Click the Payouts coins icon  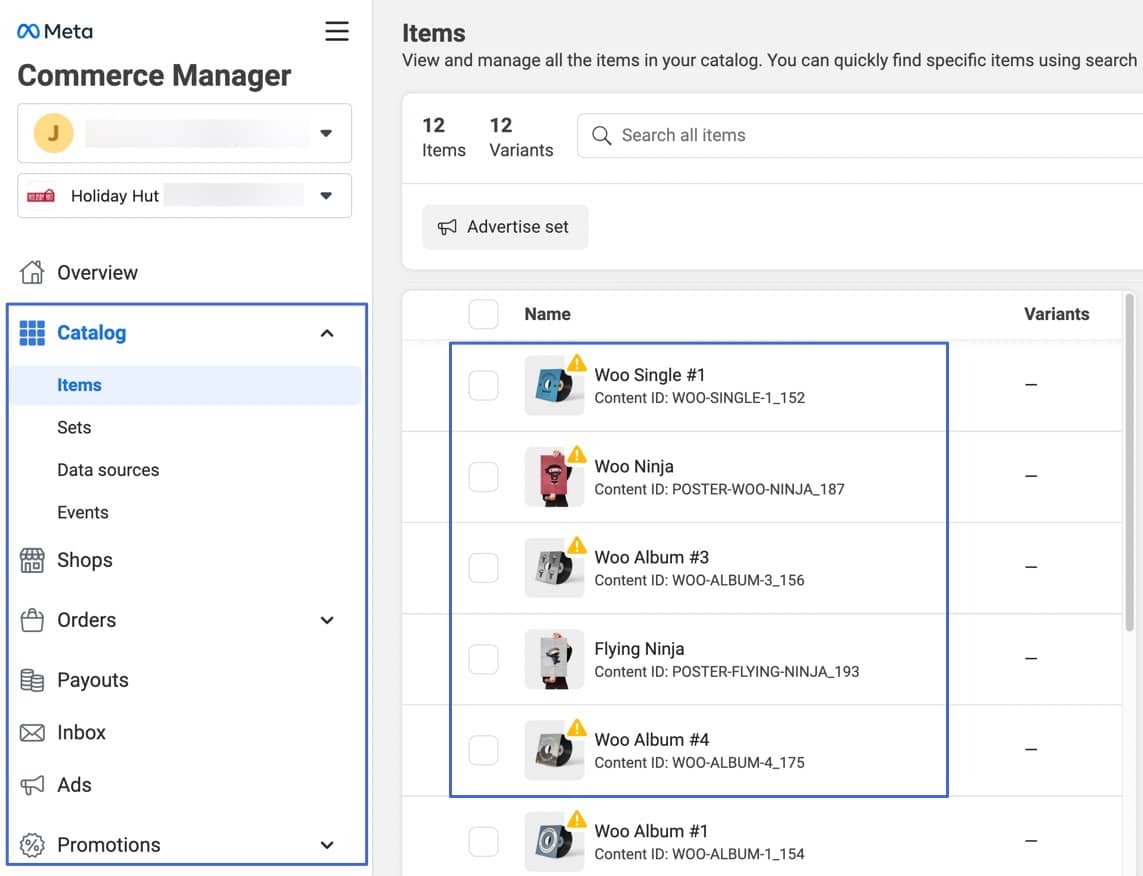[x=32, y=680]
